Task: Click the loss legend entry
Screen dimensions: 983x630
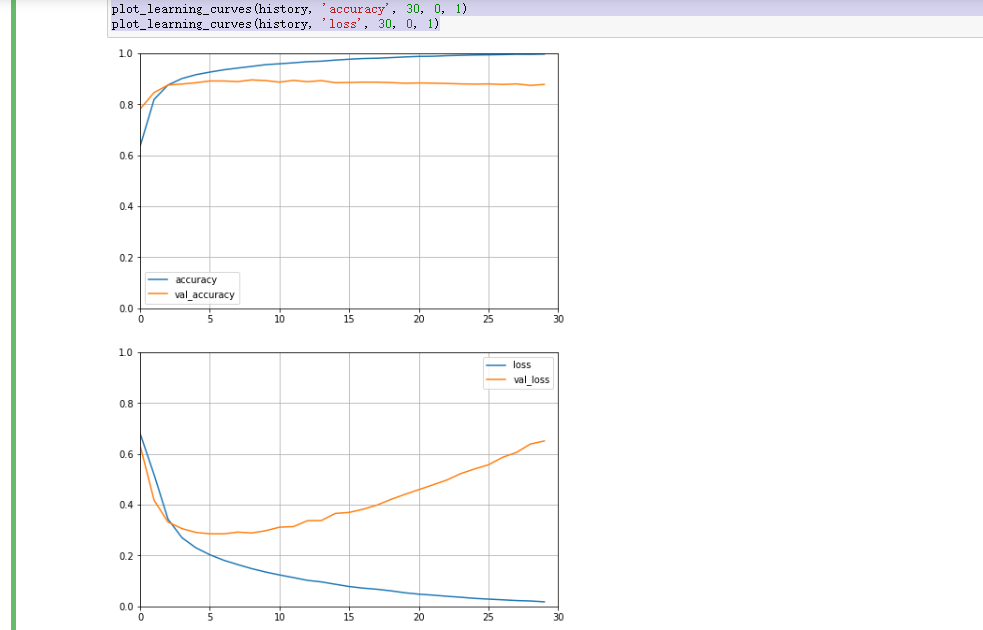Action: (509, 365)
